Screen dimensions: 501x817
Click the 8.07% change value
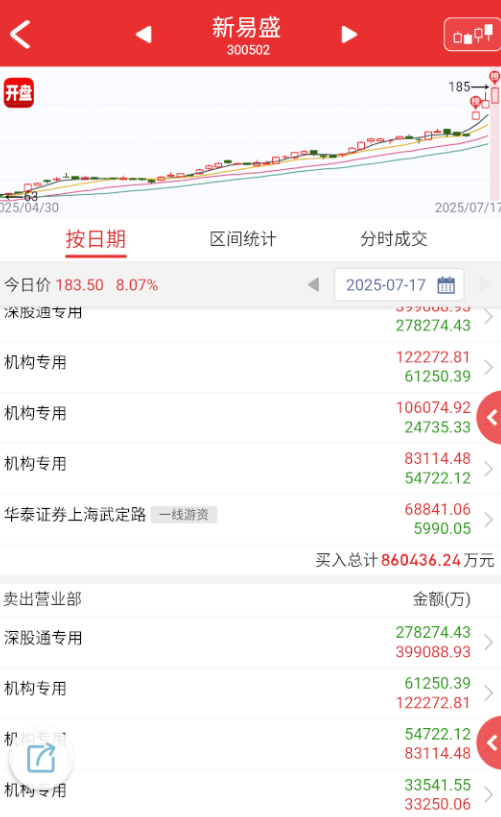pos(137,285)
